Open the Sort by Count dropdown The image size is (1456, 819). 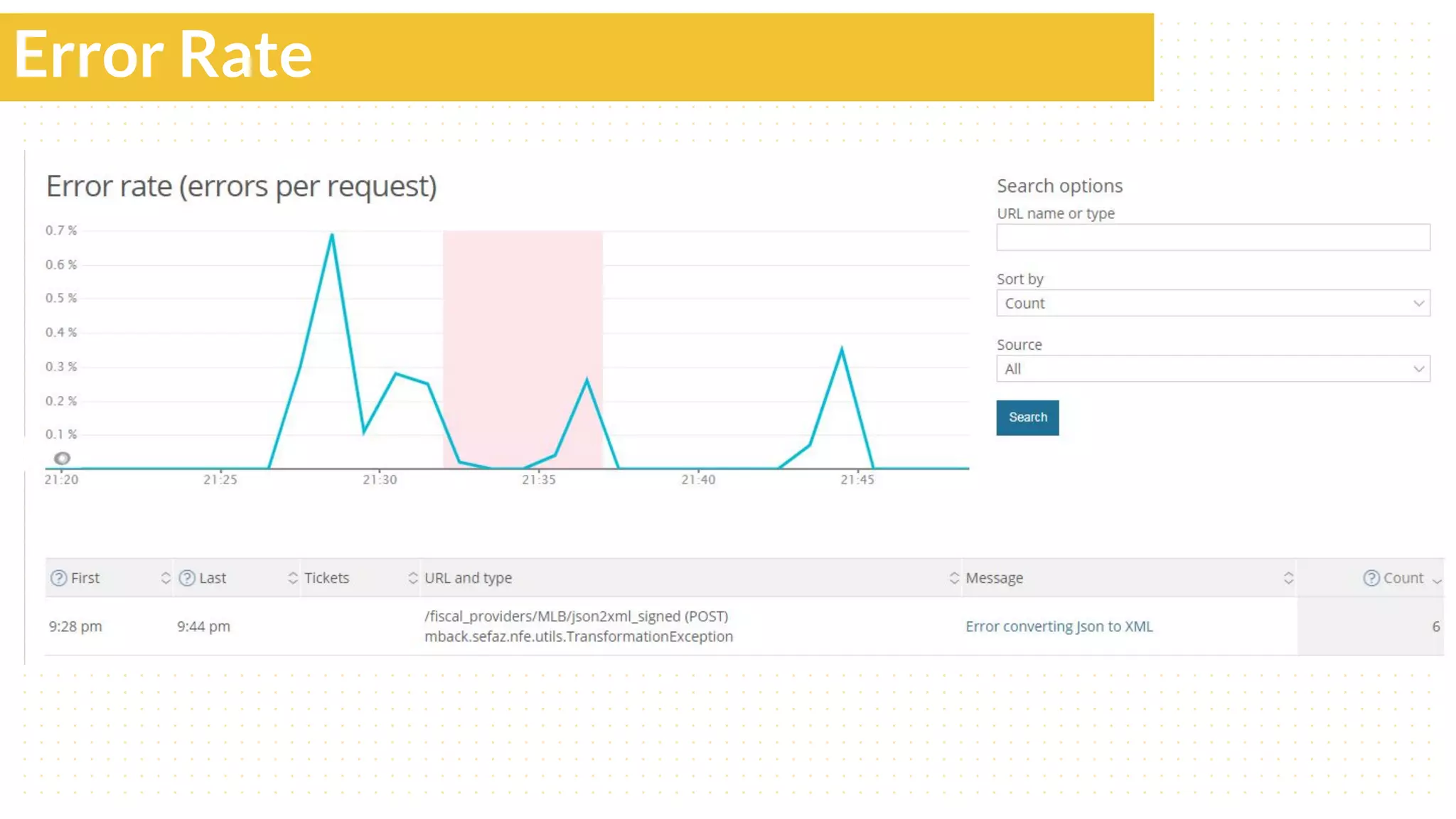[1213, 304]
